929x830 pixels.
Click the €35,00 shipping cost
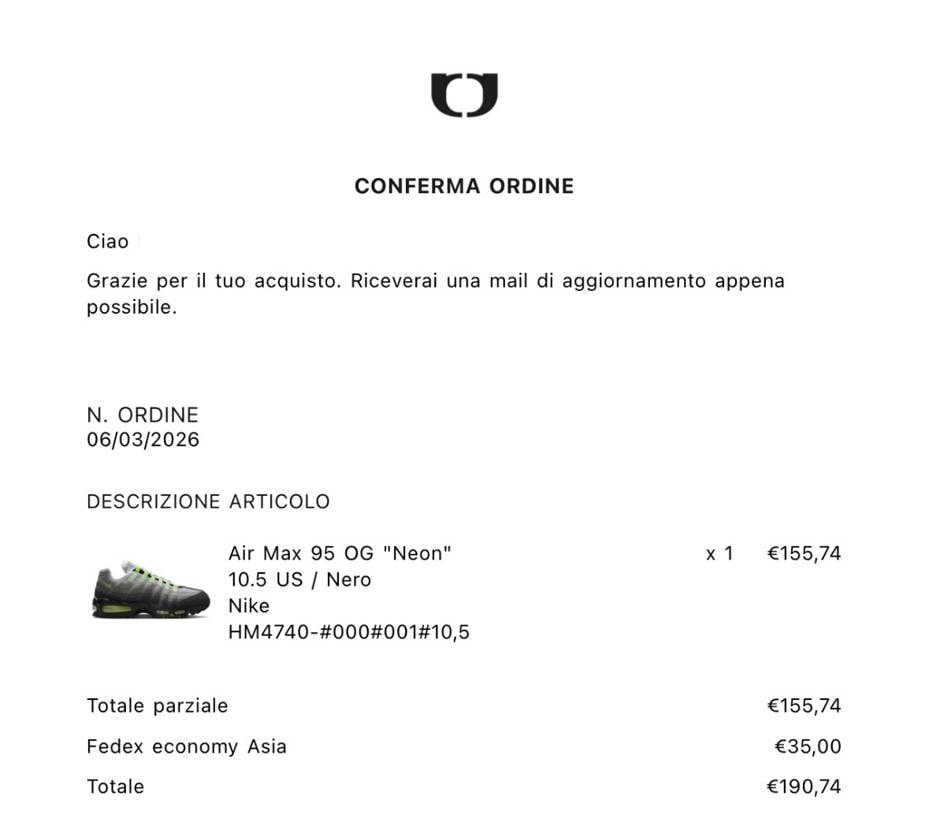coord(808,746)
